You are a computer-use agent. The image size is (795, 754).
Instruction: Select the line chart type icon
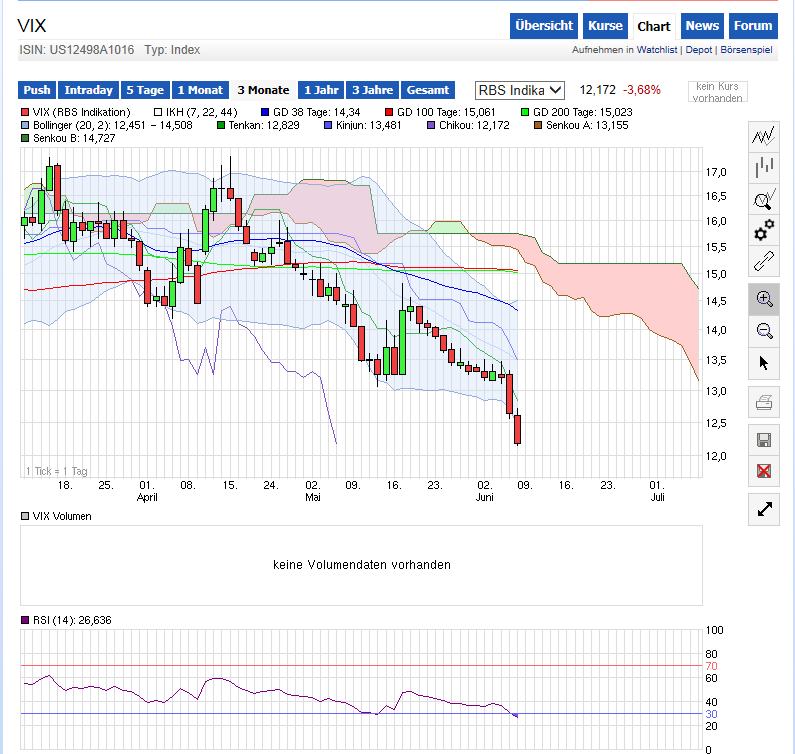(x=765, y=136)
